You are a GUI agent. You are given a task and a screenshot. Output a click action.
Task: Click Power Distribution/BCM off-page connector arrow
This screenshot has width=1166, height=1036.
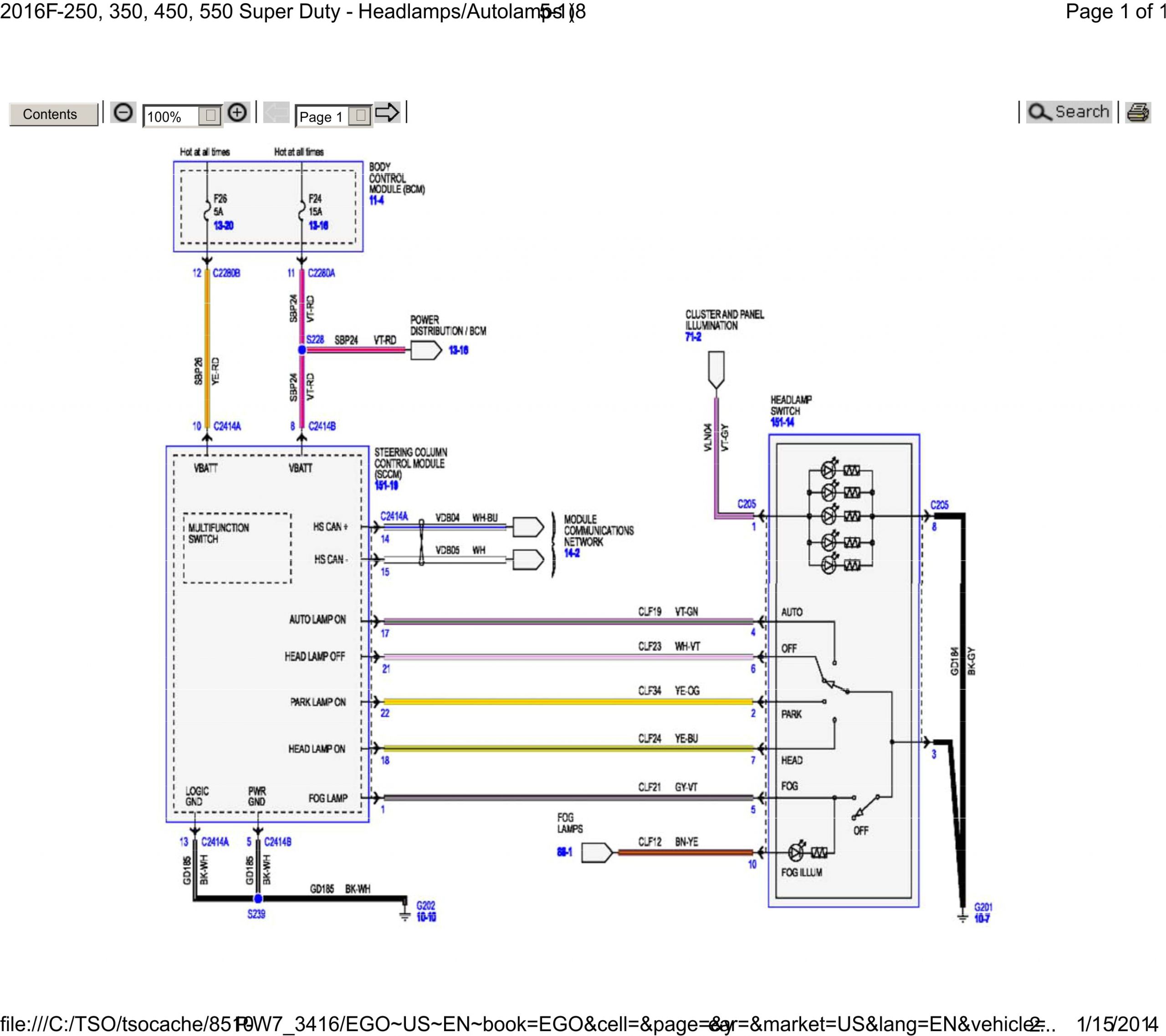(425, 350)
